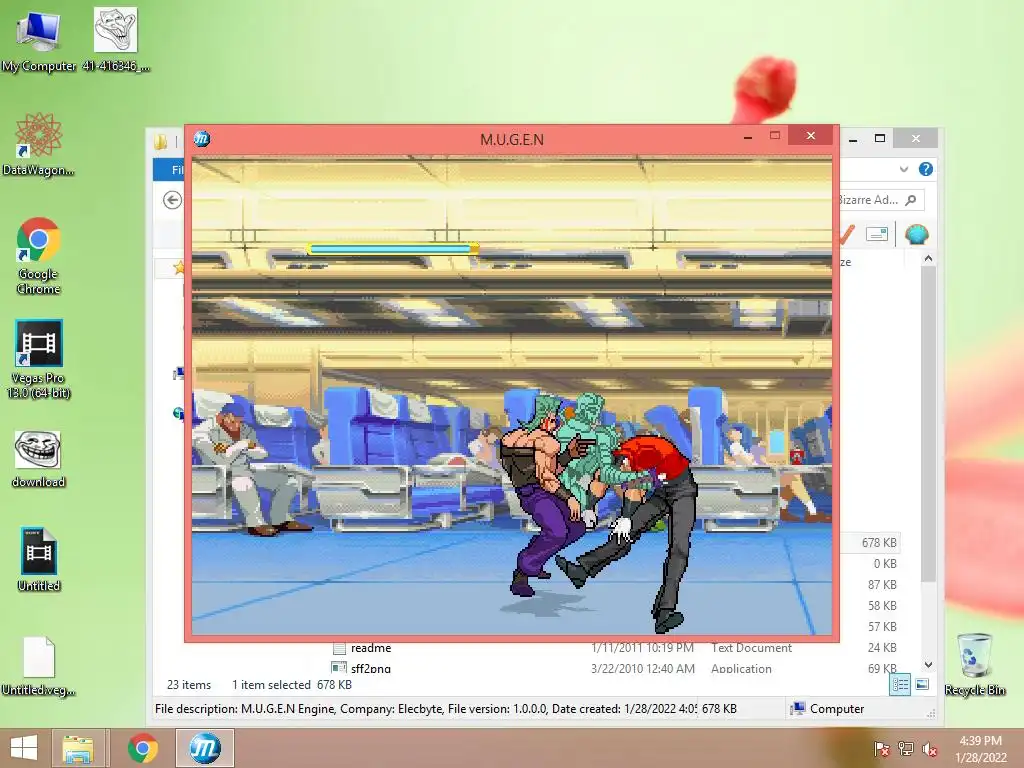Click the 'readme' file name in Explorer
1024x768 pixels.
click(371, 648)
